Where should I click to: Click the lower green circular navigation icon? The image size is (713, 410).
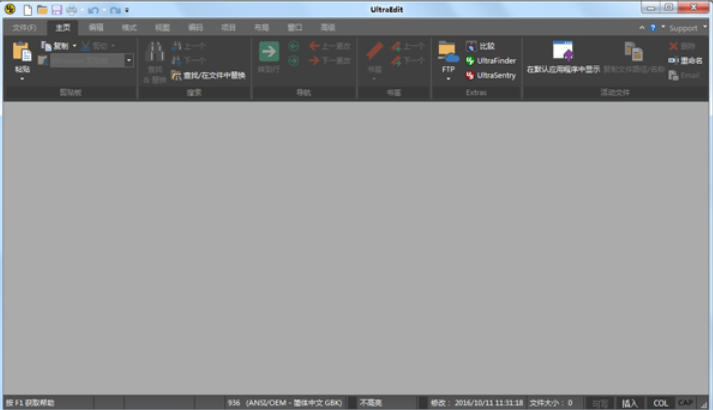click(x=294, y=60)
